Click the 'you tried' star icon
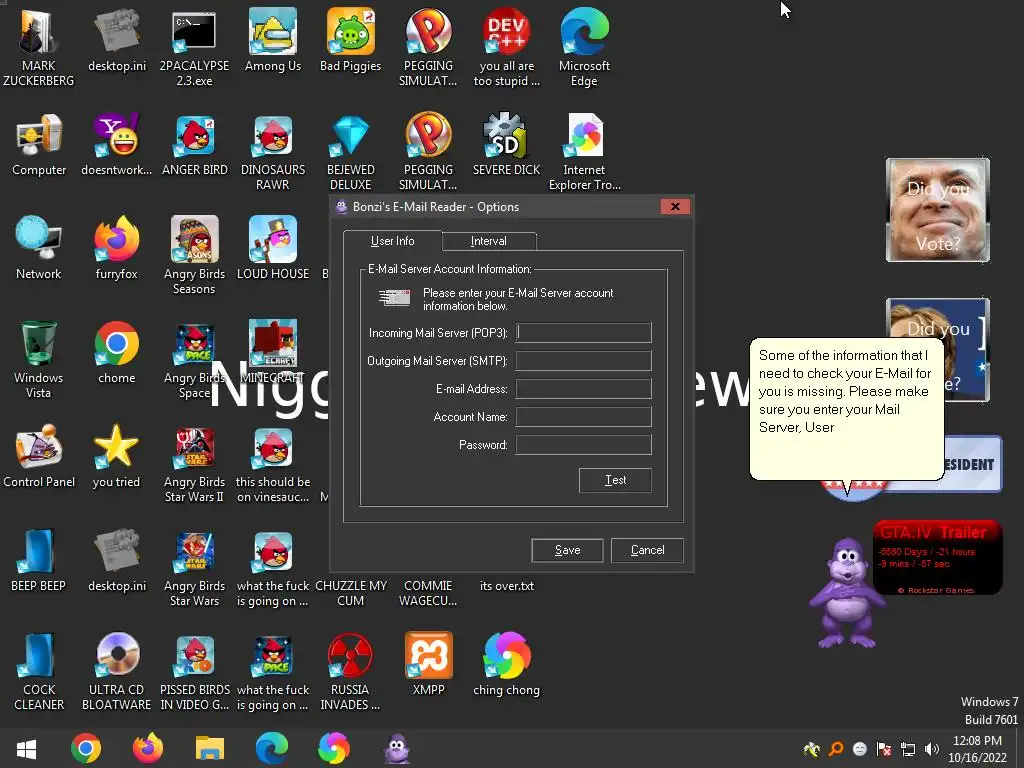1024x768 pixels. [116, 456]
